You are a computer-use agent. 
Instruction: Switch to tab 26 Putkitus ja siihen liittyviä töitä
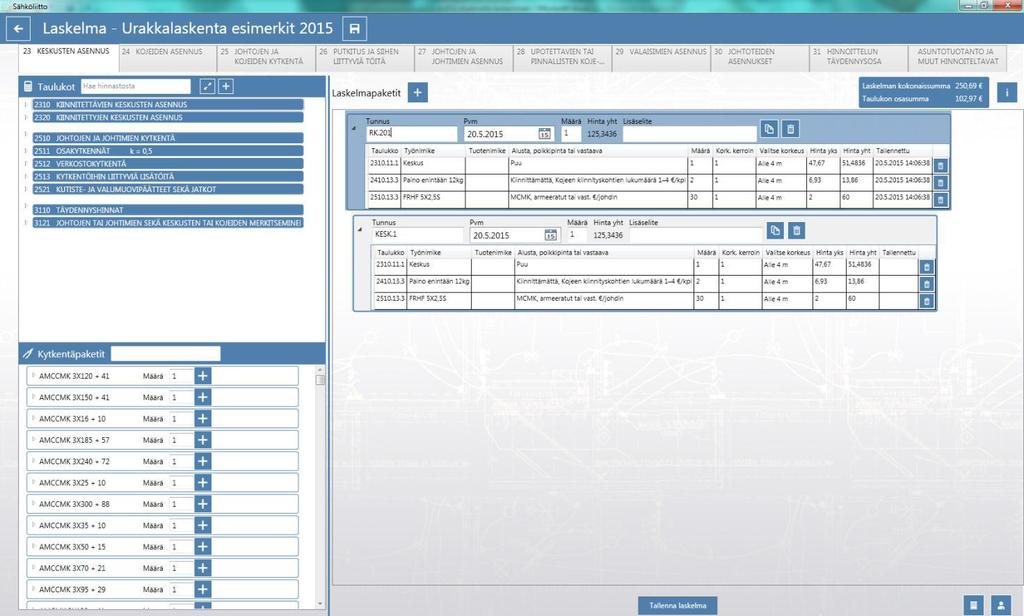click(365, 56)
